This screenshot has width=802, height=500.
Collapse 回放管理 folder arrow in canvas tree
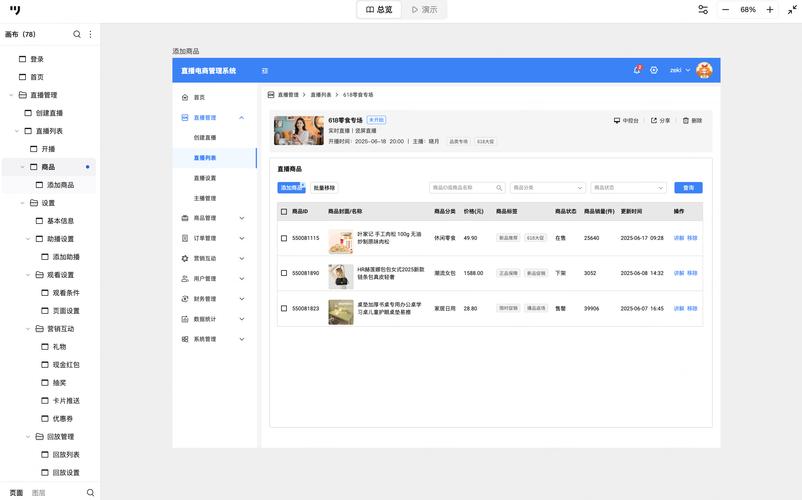pos(28,437)
